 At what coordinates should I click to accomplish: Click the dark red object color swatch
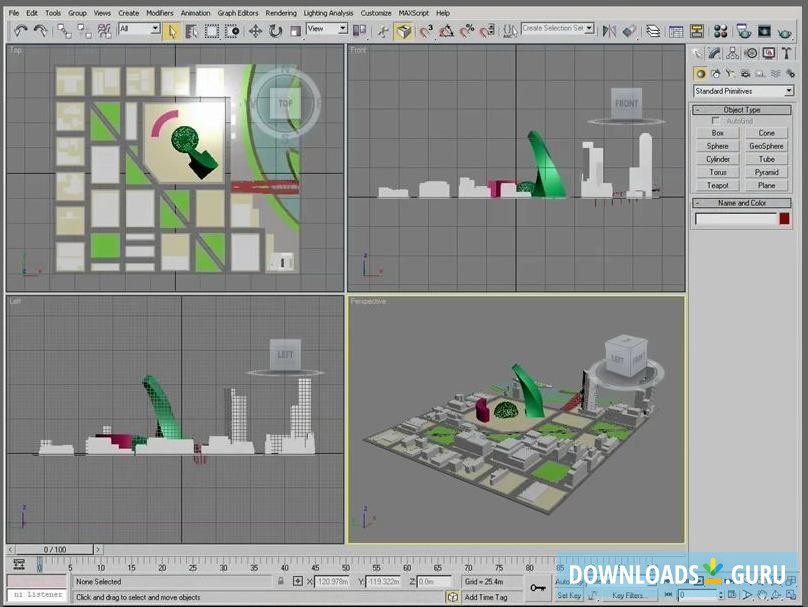click(785, 218)
